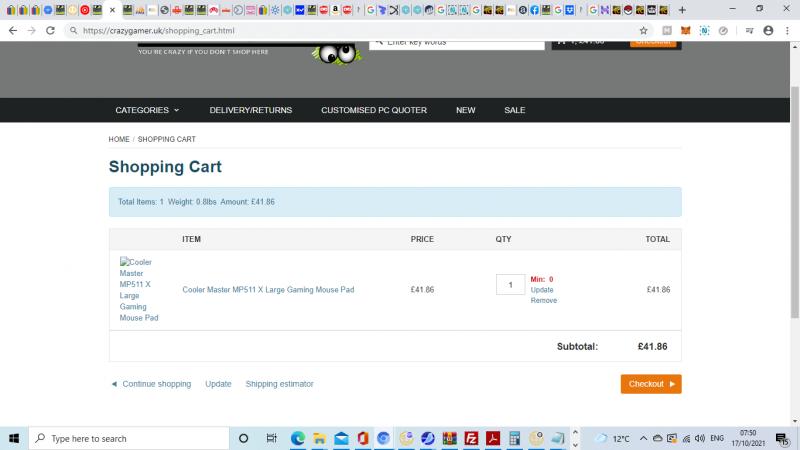Close the current browser tab
This screenshot has height=450, width=800.
coord(113,10)
